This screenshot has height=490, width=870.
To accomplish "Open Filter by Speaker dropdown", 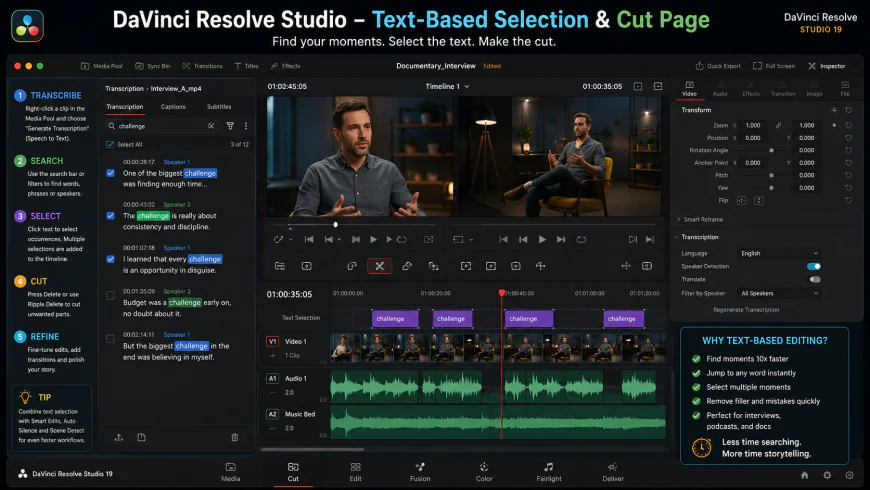I will [779, 294].
